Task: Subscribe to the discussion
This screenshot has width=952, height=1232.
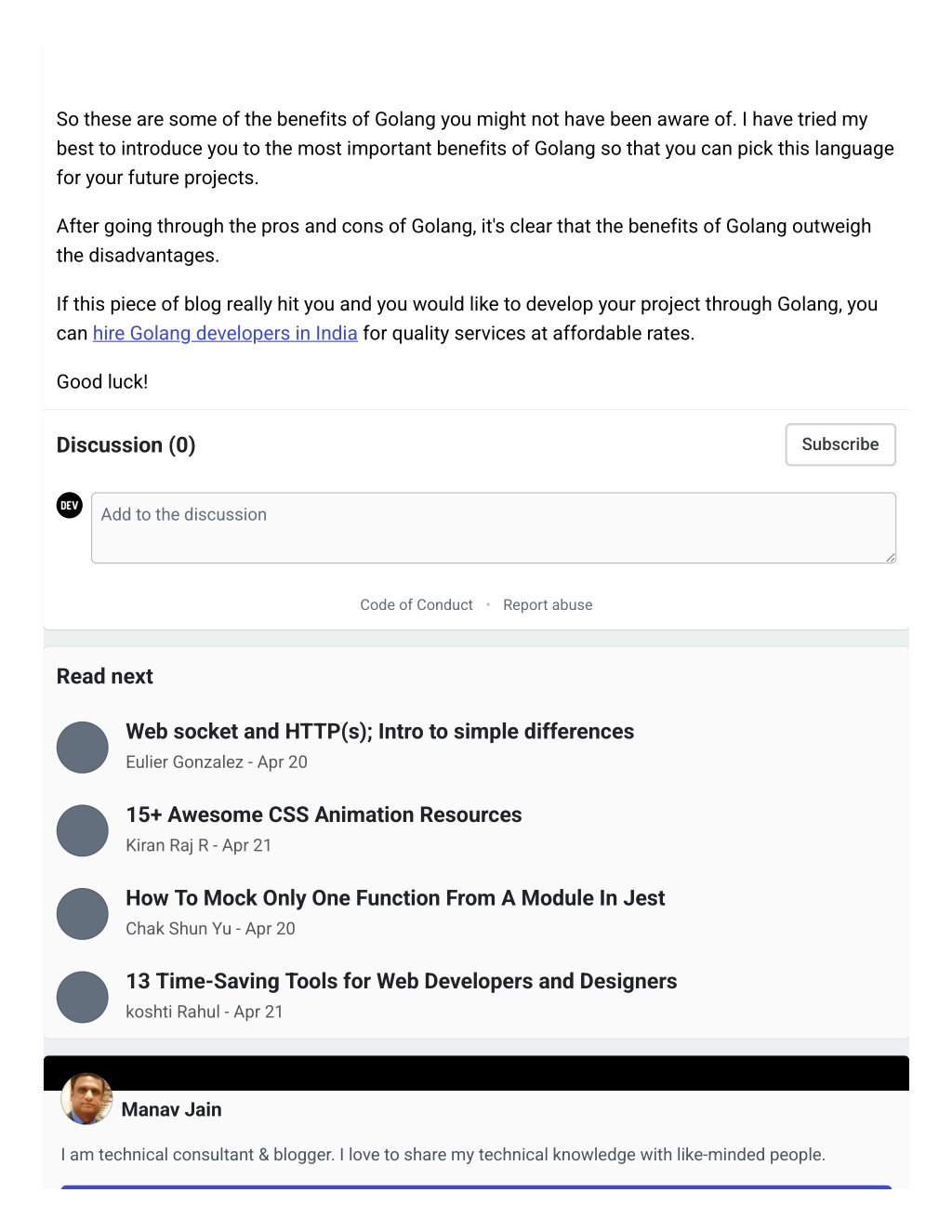Action: (x=840, y=444)
